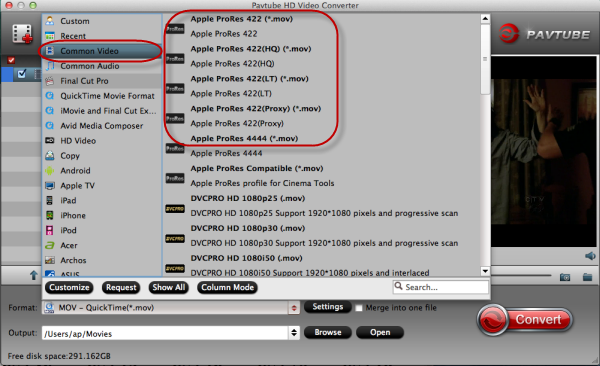Click ProRes icon beside Apple ProRes Compatible
The height and width of the screenshot is (366, 600).
tap(175, 178)
